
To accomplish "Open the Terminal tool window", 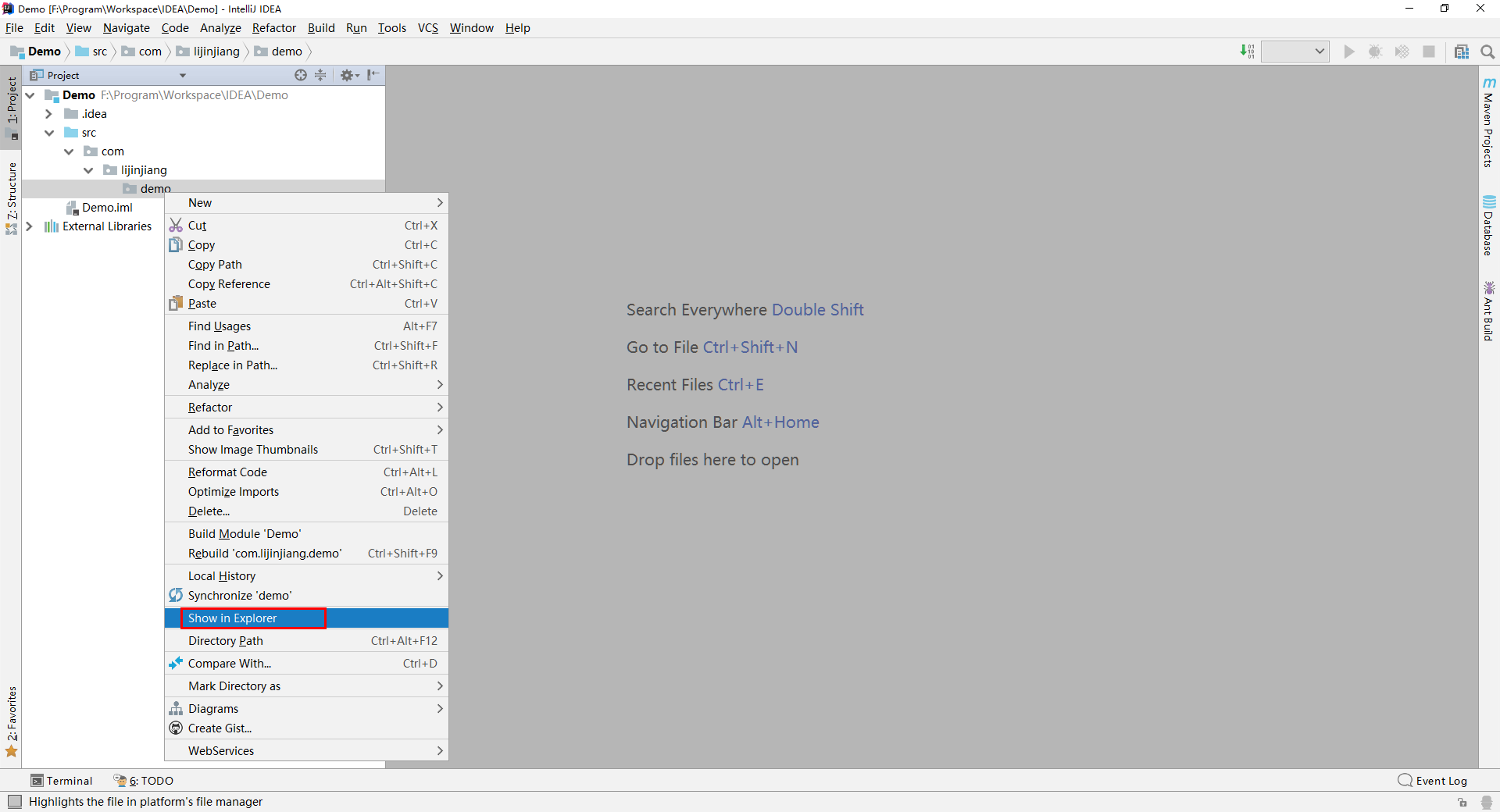I will click(62, 781).
